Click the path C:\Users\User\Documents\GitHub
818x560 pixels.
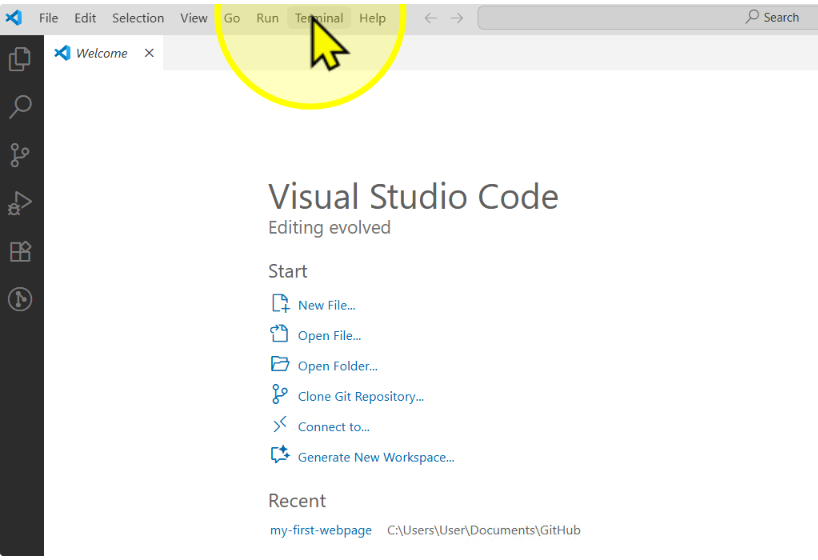[484, 530]
